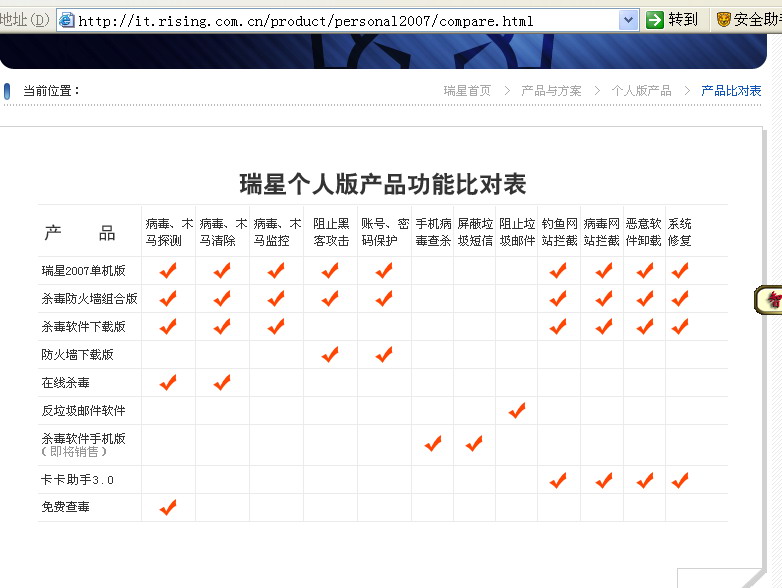This screenshot has height=588, width=782.
Task: Open the 产品比对表 breadcrumb link
Action: (731, 91)
